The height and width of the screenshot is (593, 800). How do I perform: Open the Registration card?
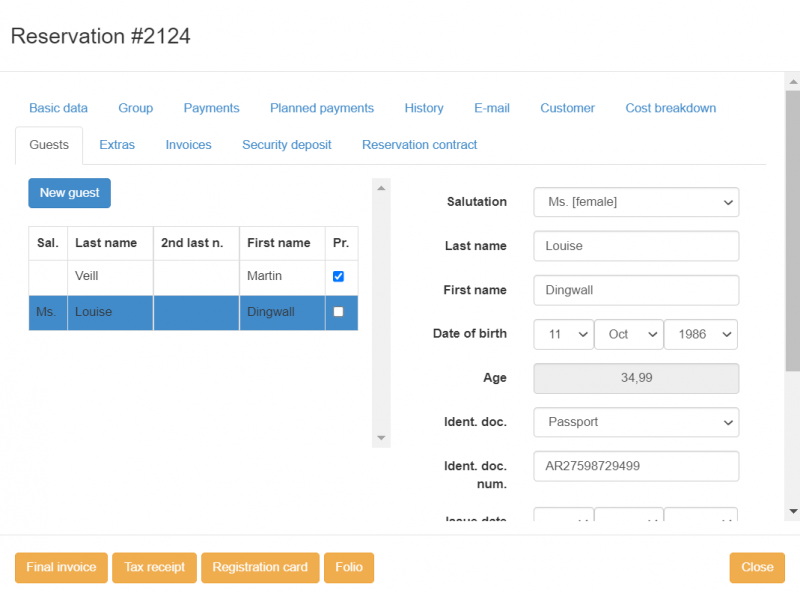260,567
